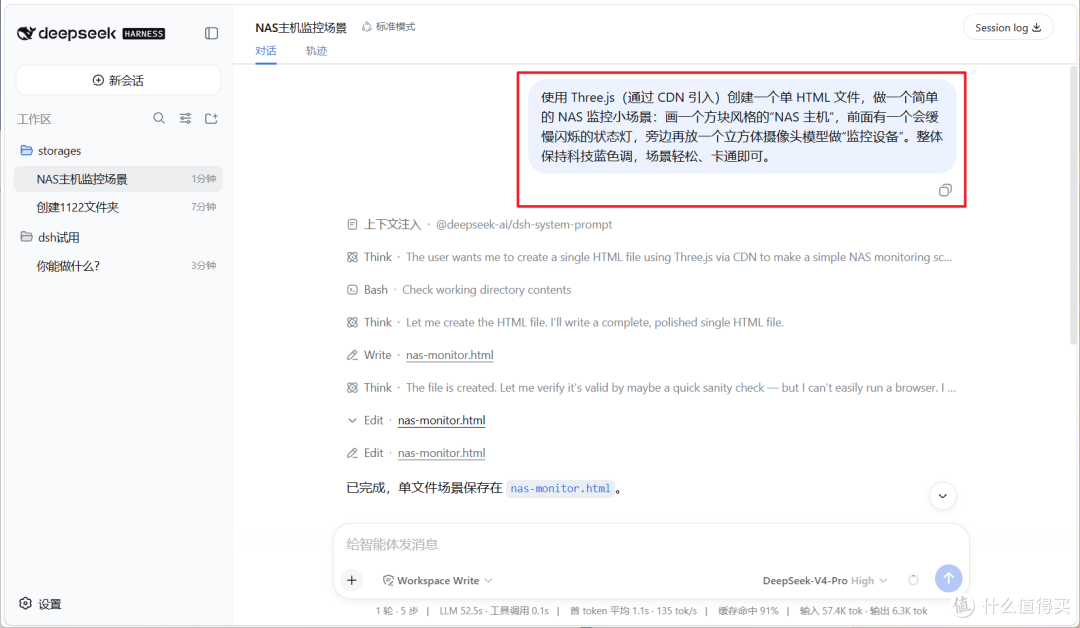Collapse the first Edit step chevron
This screenshot has height=628, width=1080.
352,420
